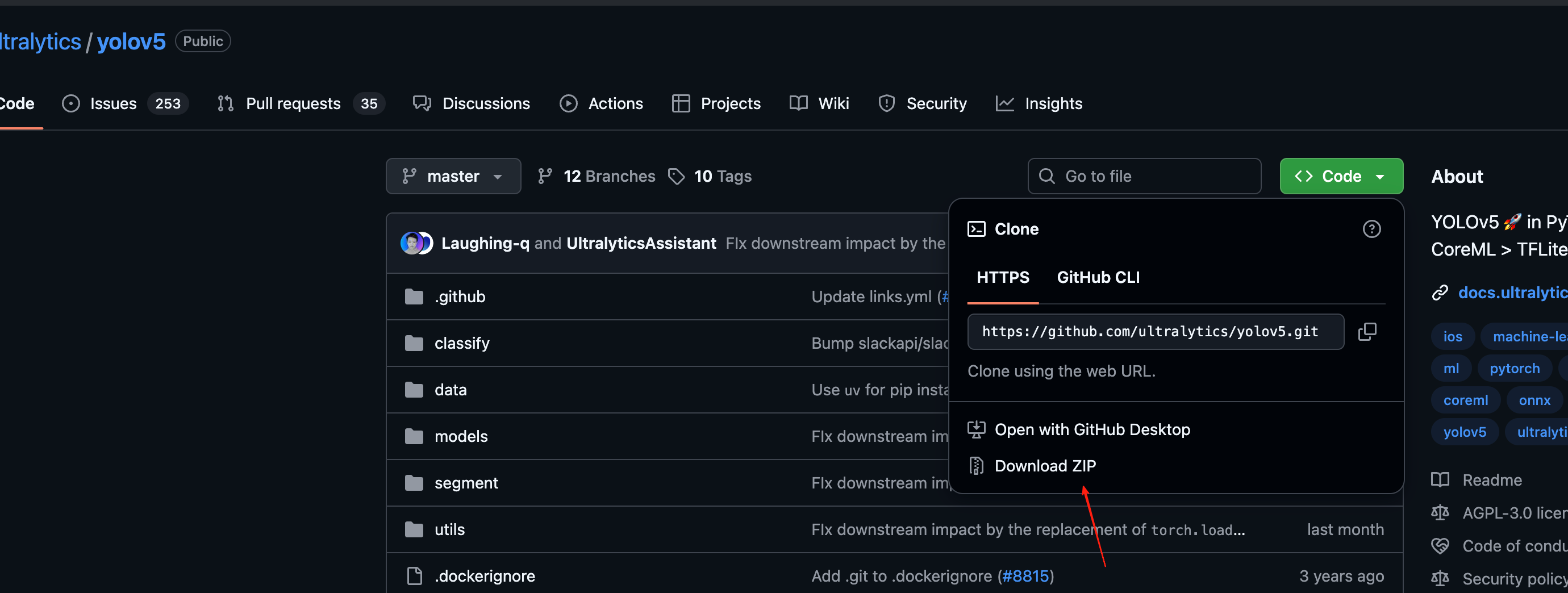
Task: Open the master branch dropdown
Action: pos(453,177)
